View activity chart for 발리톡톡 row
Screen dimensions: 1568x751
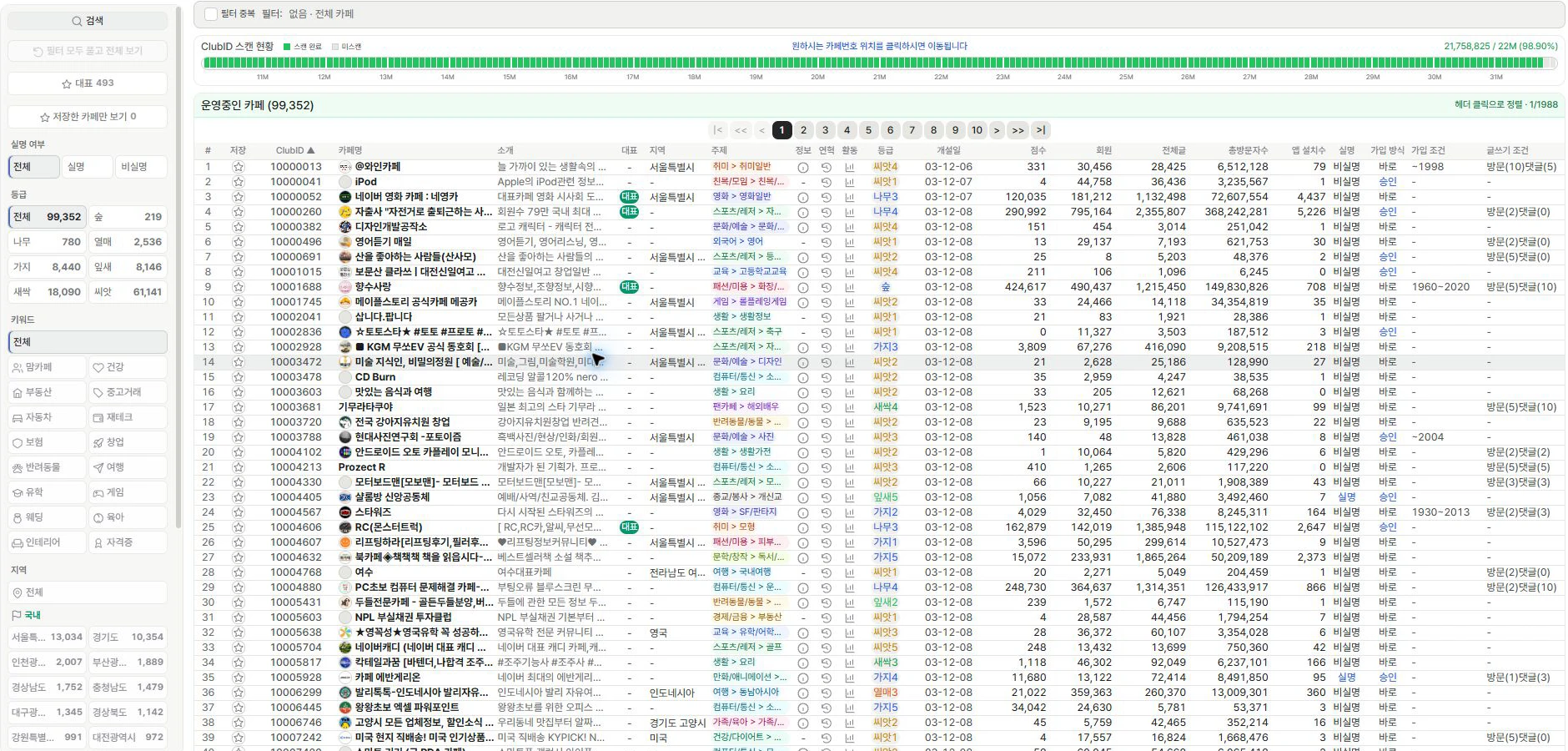point(850,693)
